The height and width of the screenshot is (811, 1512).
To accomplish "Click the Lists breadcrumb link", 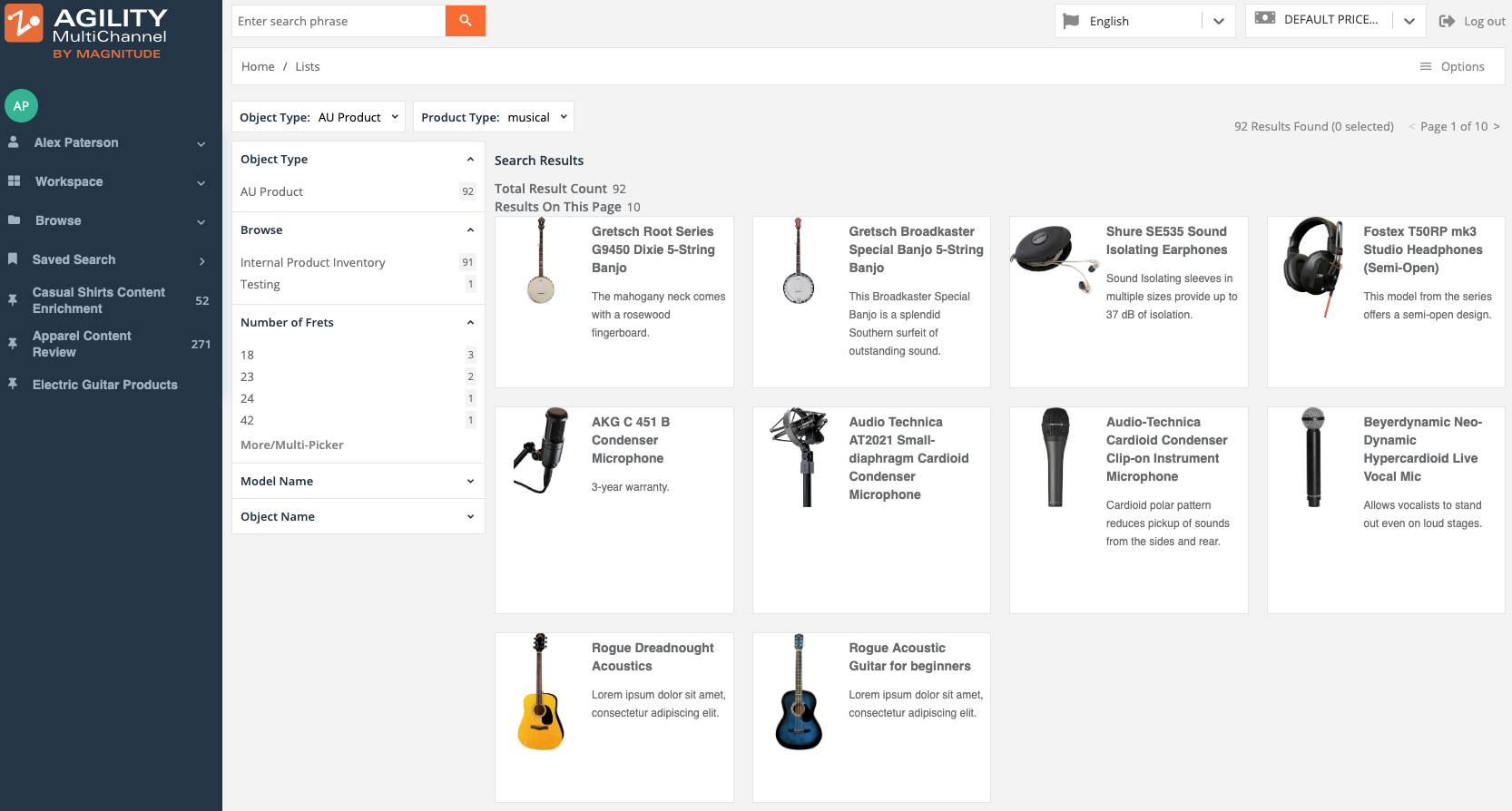I will (308, 66).
